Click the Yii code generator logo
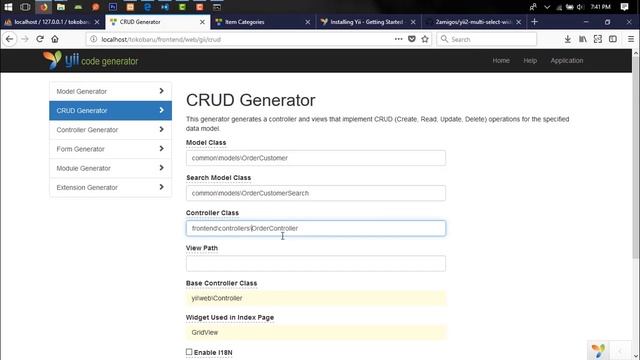 pyautogui.click(x=91, y=60)
